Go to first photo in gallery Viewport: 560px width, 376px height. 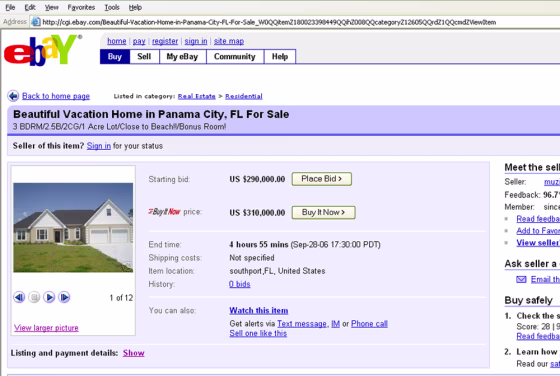19,297
